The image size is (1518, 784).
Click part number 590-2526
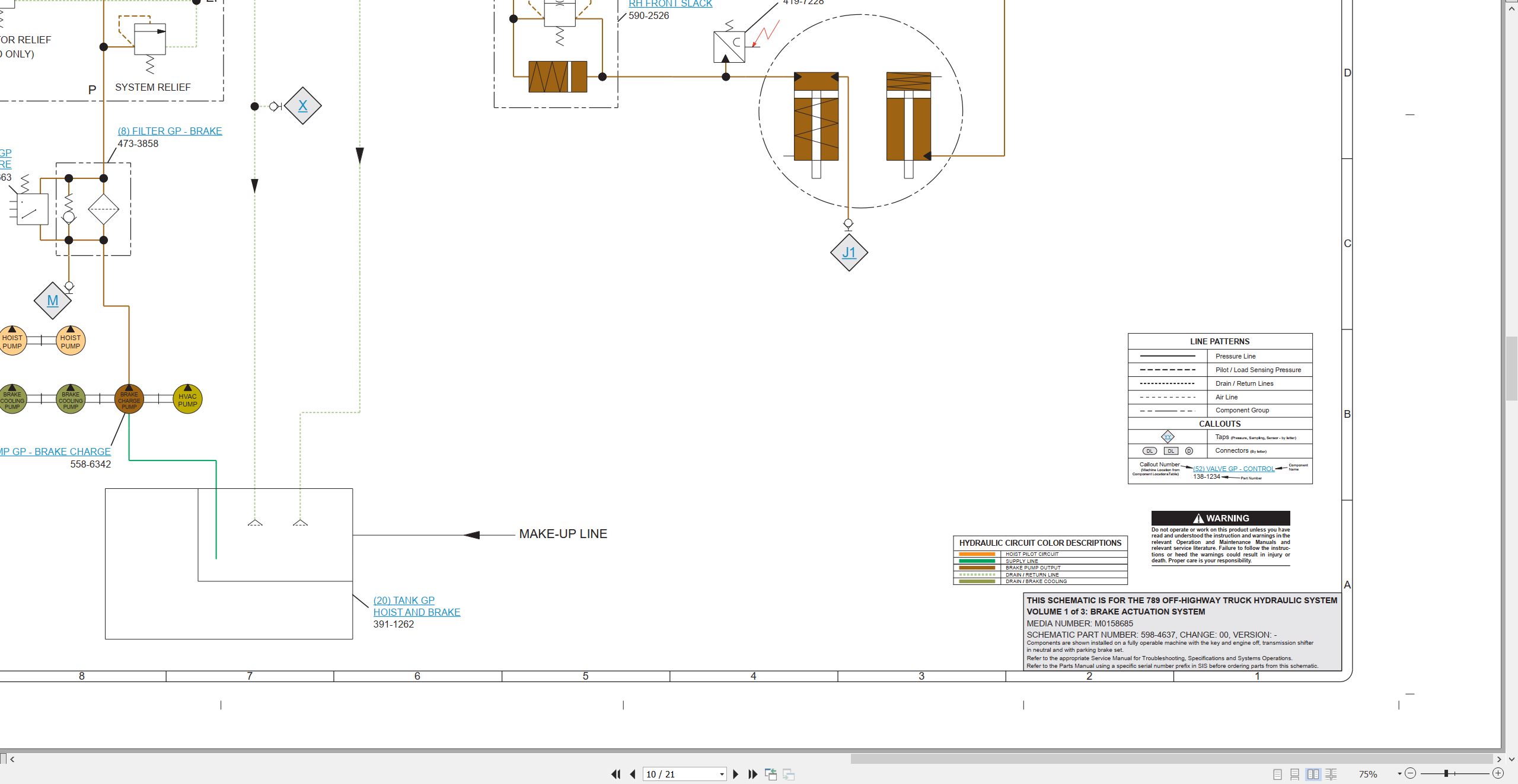[x=649, y=15]
